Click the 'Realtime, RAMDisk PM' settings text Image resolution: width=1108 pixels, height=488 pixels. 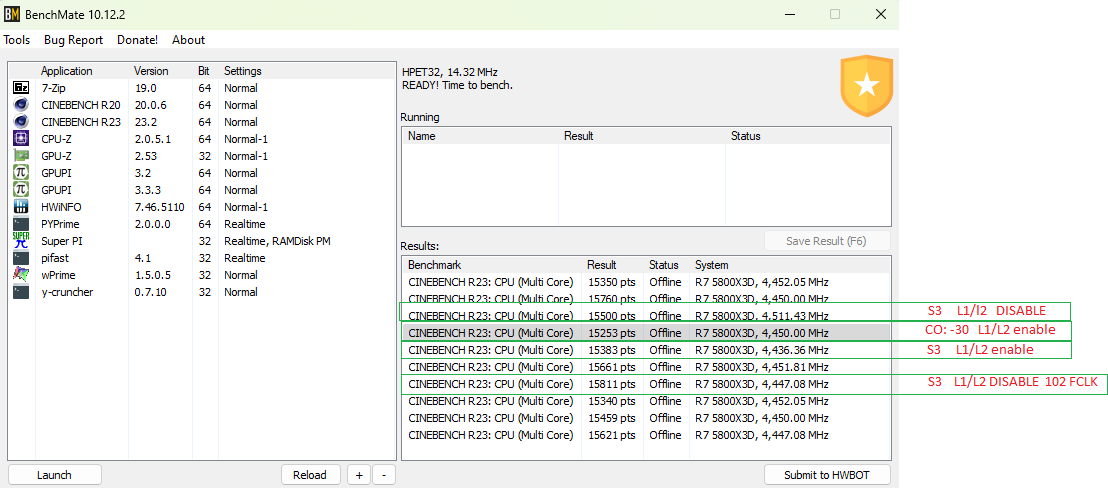click(x=278, y=241)
